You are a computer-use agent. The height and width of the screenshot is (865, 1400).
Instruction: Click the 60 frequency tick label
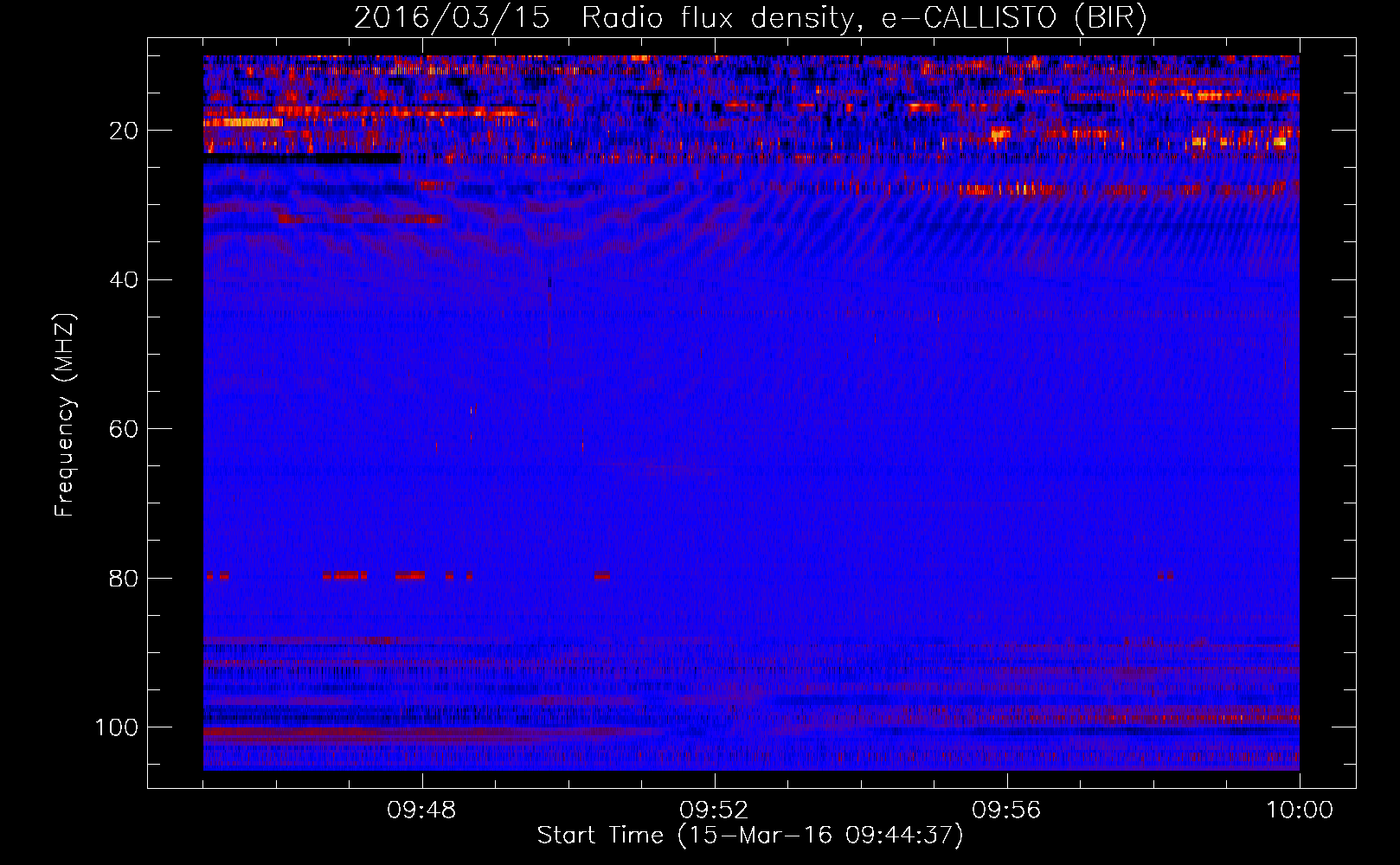click(124, 429)
